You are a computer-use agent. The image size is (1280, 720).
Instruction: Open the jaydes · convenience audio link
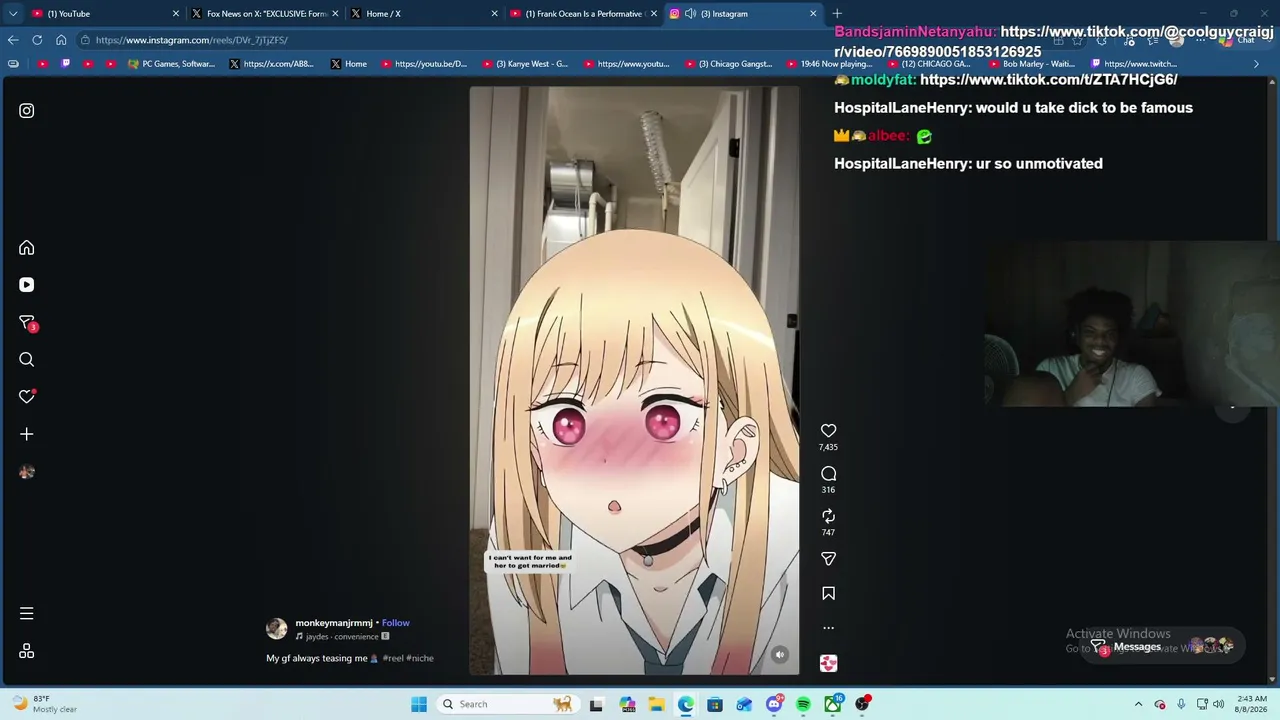coord(342,637)
